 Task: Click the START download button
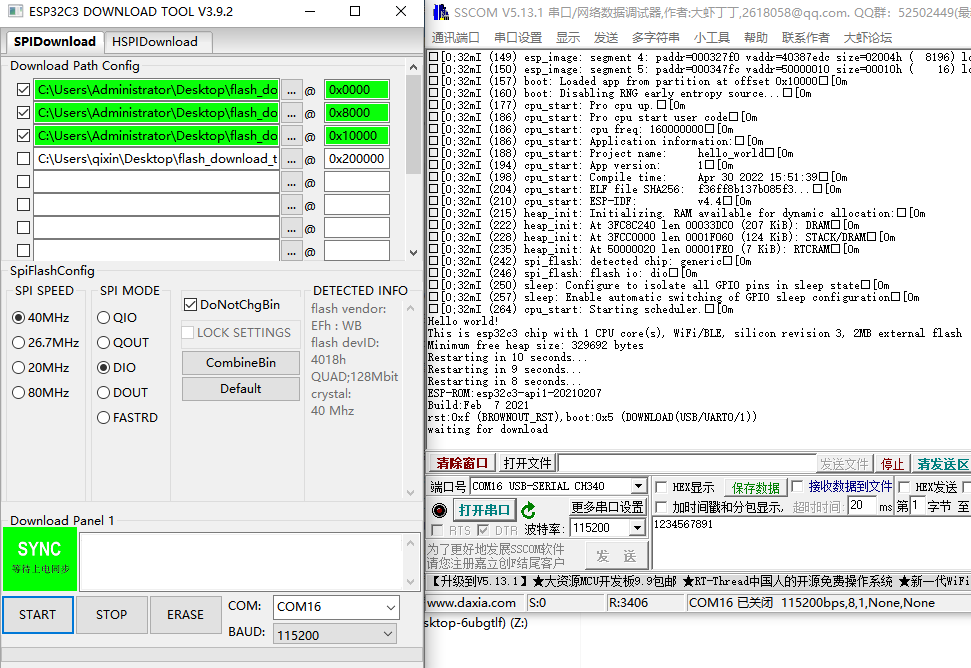point(38,615)
